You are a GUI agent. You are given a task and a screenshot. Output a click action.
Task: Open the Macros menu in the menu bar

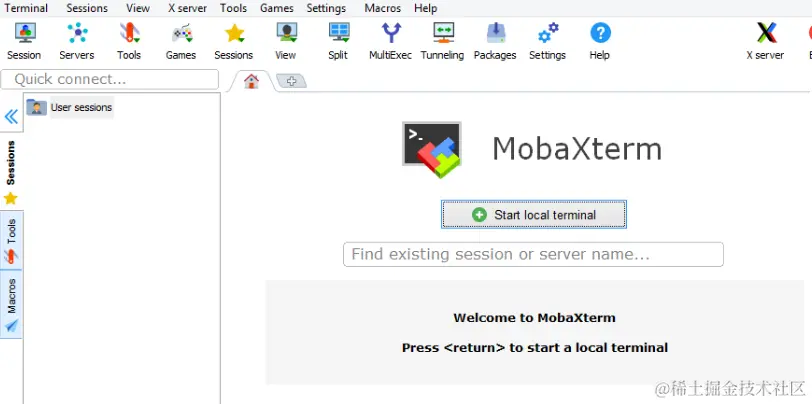coord(383,8)
